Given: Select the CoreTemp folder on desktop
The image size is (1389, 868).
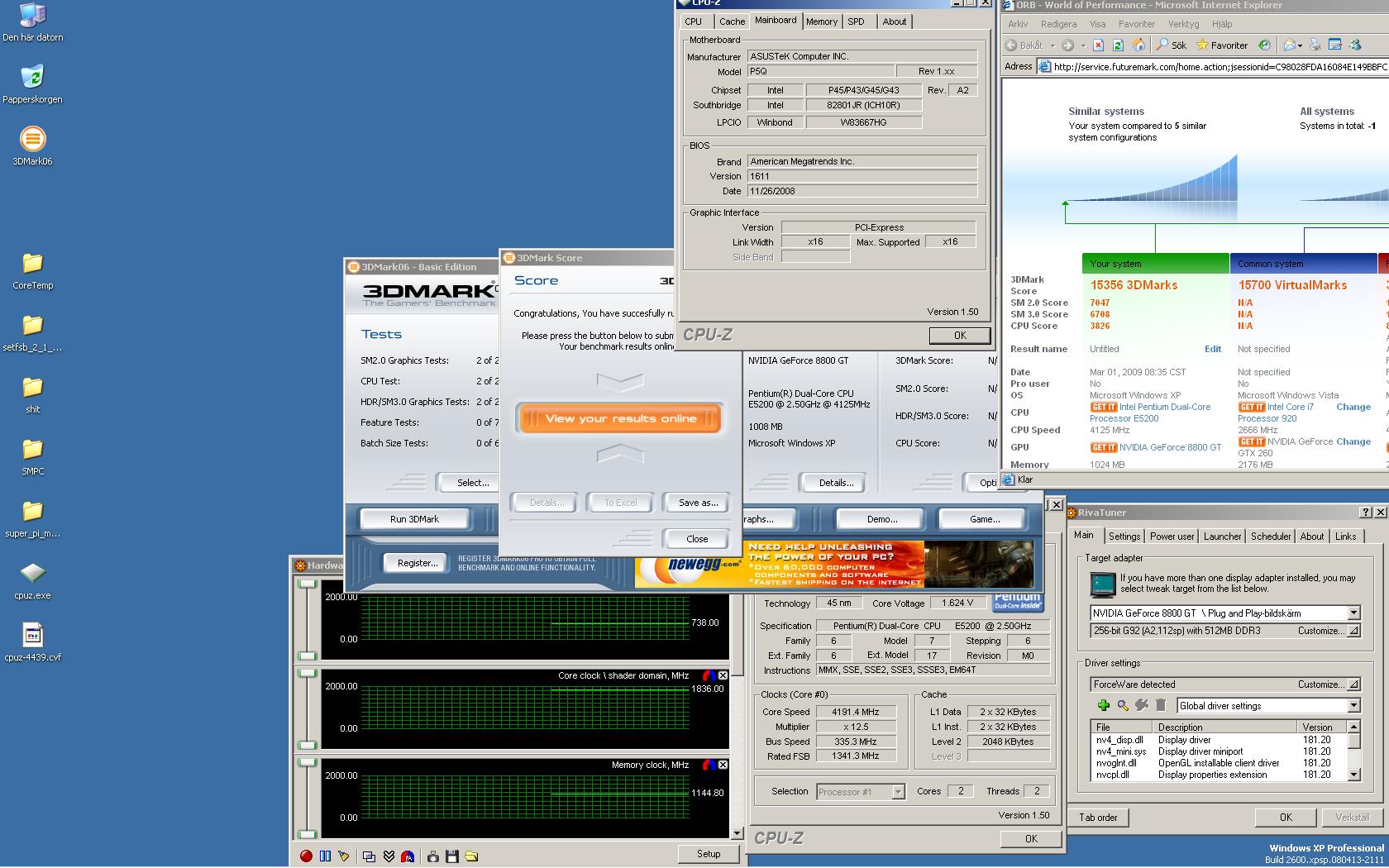Looking at the screenshot, I should coord(32,270).
